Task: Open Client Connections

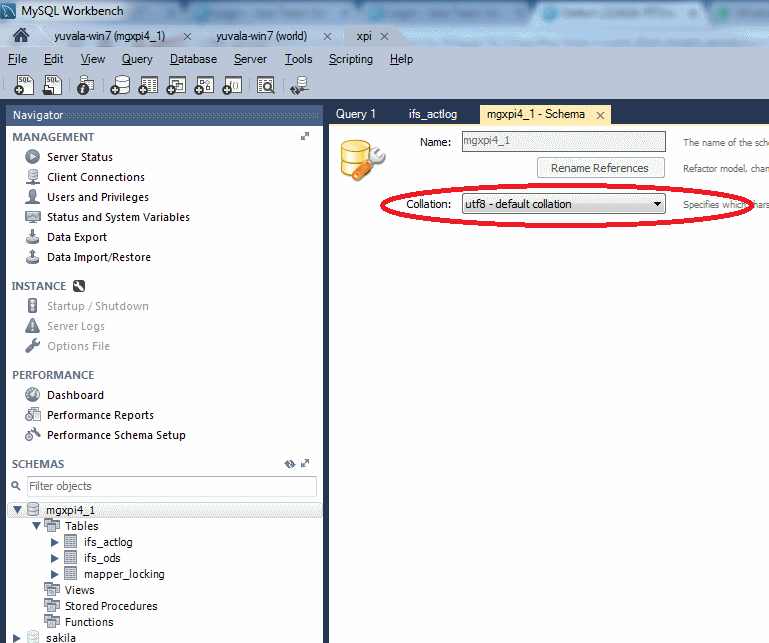Action: point(96,177)
